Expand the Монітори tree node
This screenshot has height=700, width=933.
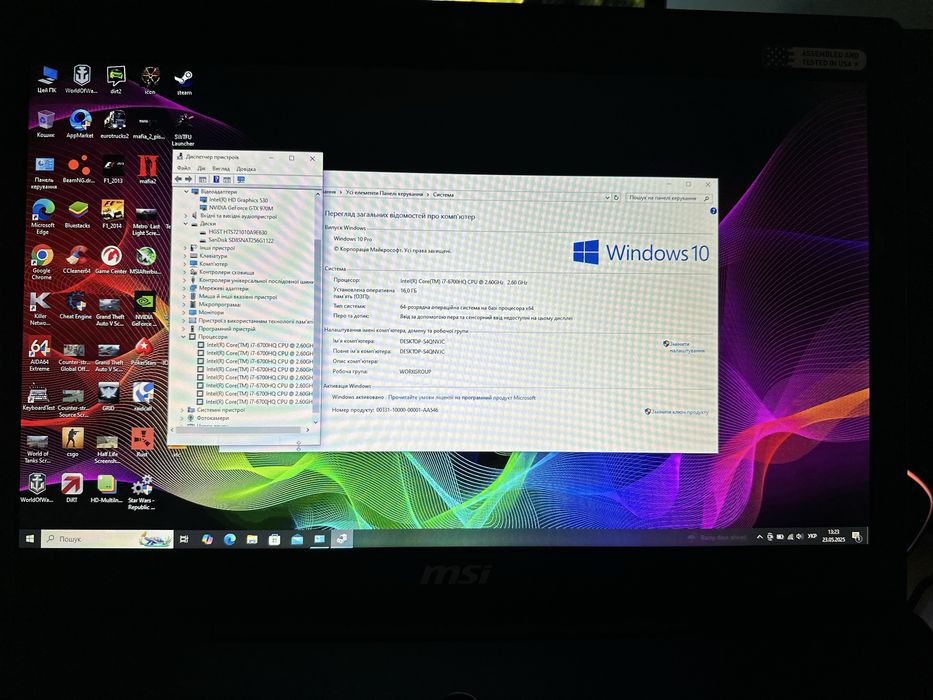(184, 312)
